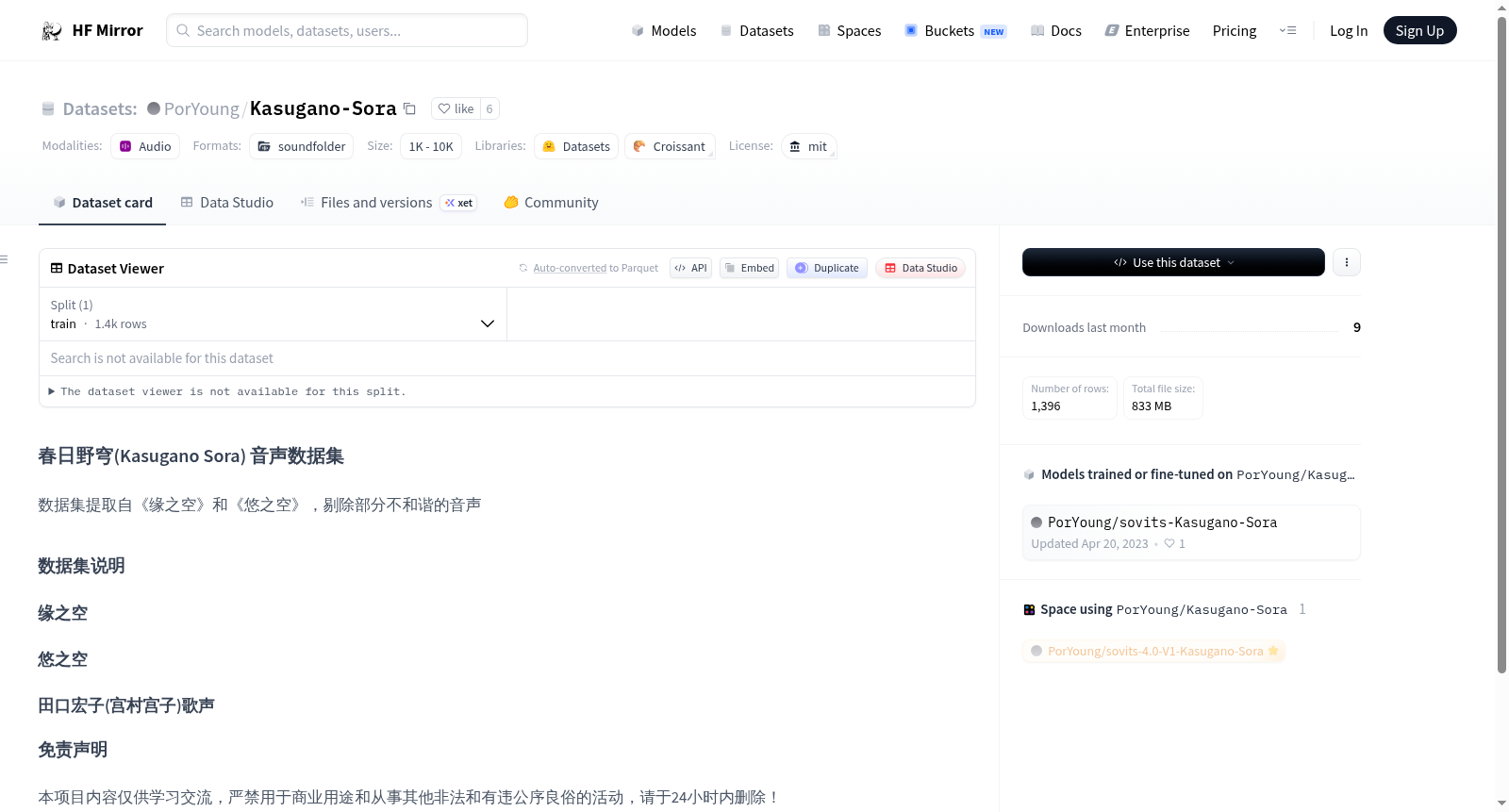Open the API button in Dataset Viewer

tap(690, 268)
